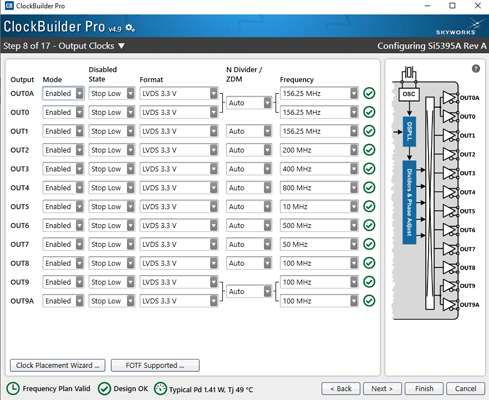Click the Typical Pd power gauge icon

[160, 389]
